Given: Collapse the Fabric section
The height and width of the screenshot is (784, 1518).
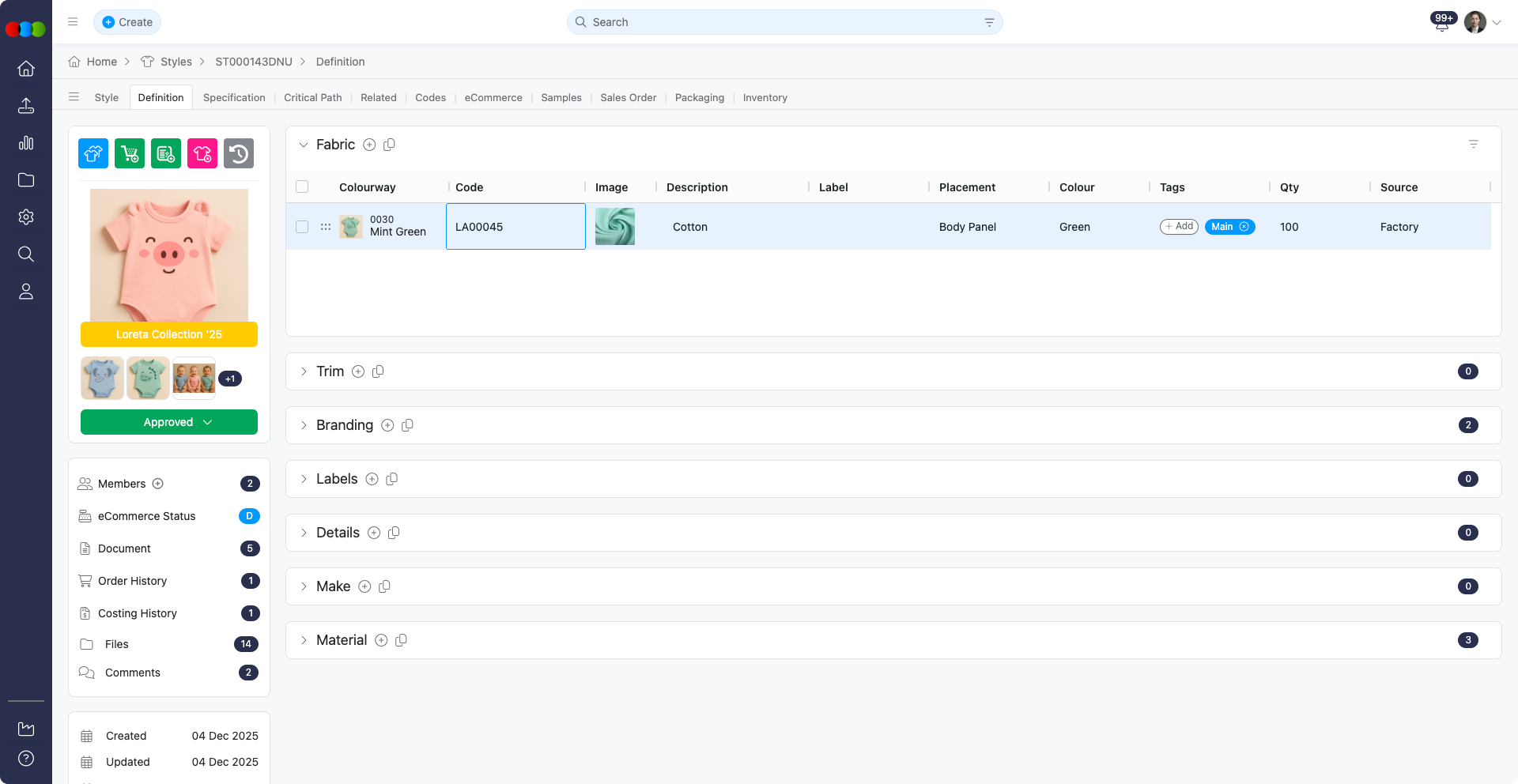Looking at the screenshot, I should (x=304, y=145).
